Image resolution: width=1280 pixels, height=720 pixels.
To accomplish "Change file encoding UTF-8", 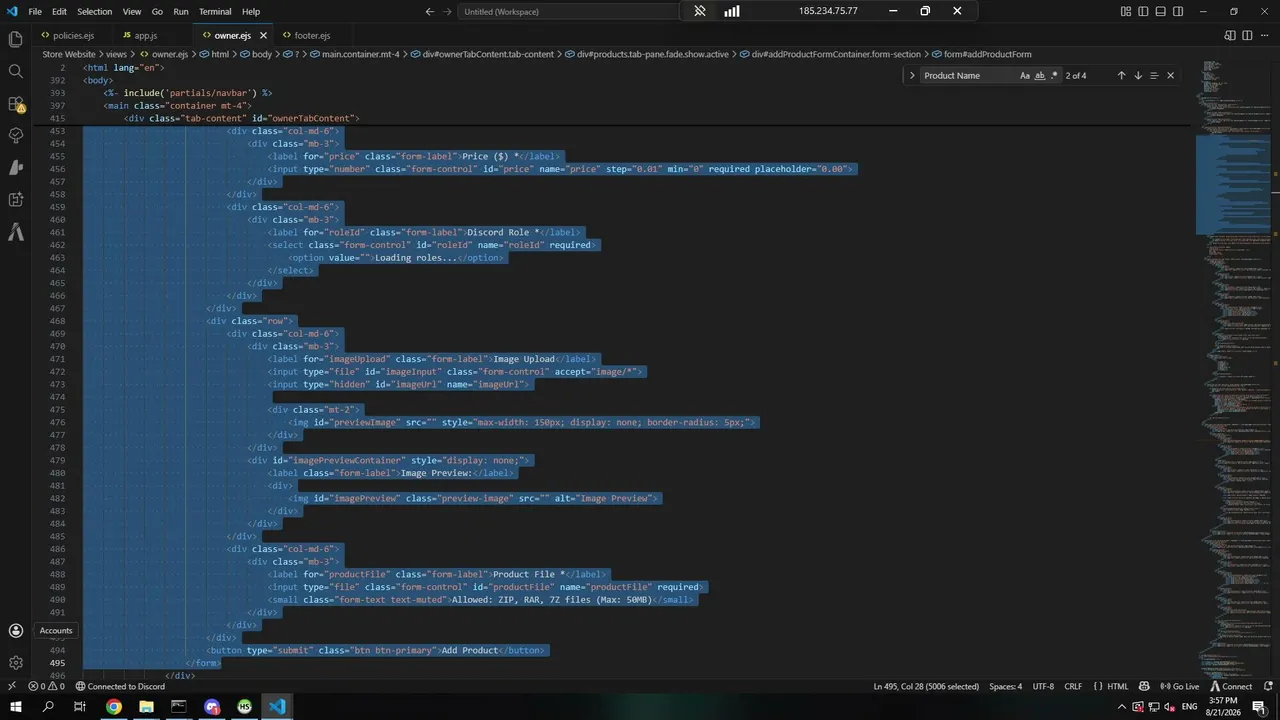I will [x=1043, y=686].
